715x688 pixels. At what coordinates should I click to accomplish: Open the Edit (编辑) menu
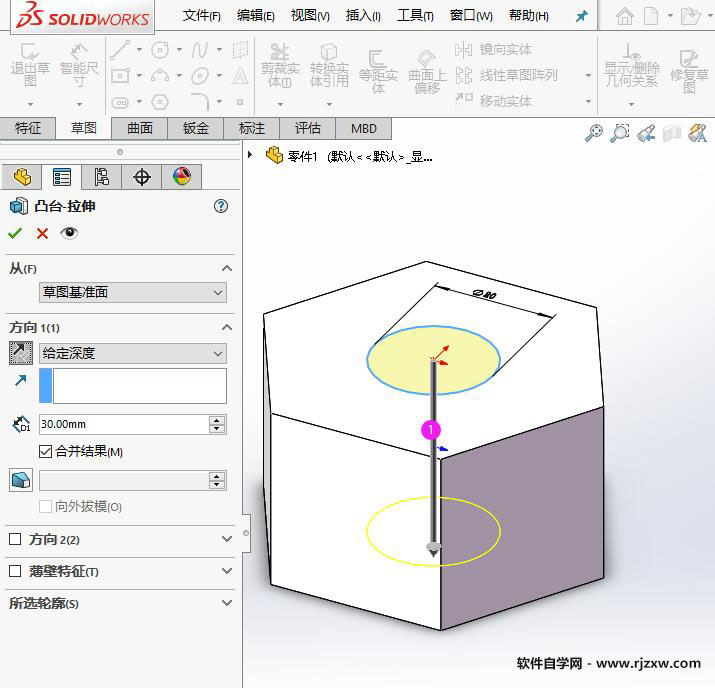point(255,16)
